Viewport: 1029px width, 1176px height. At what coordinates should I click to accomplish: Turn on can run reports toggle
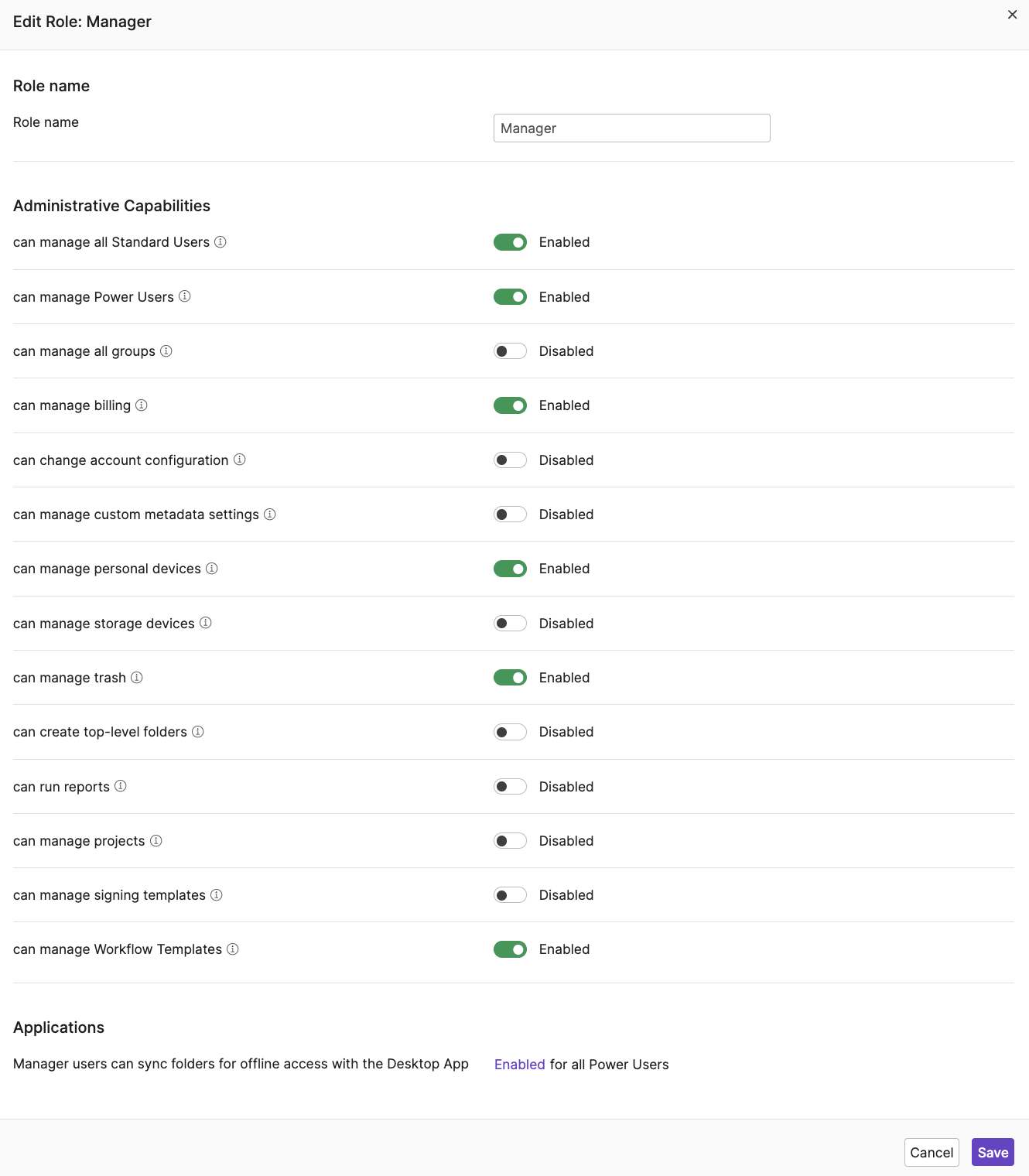point(510,787)
